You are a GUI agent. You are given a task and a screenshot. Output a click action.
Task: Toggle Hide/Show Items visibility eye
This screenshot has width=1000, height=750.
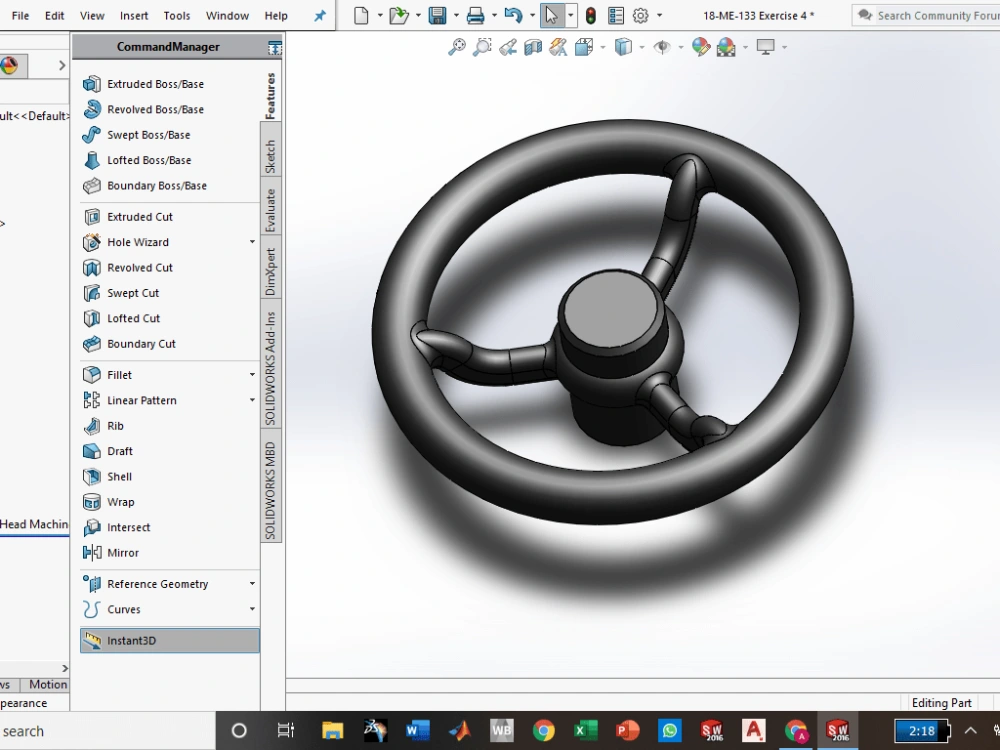662,46
